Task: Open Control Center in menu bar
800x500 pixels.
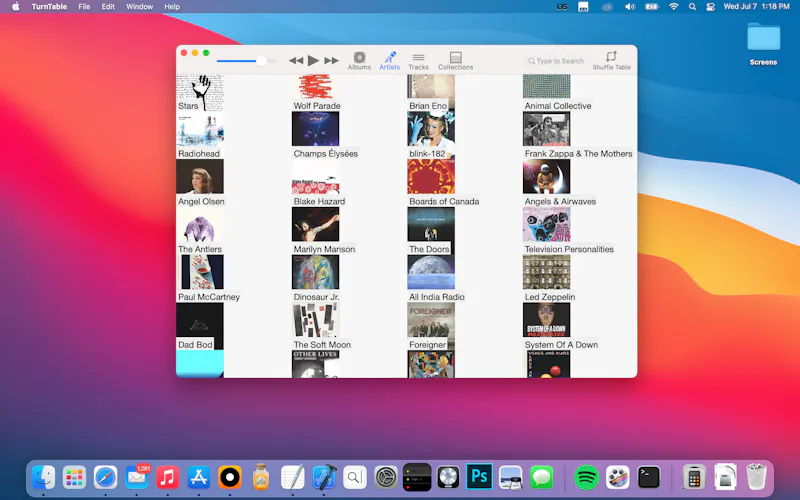Action: (710, 7)
